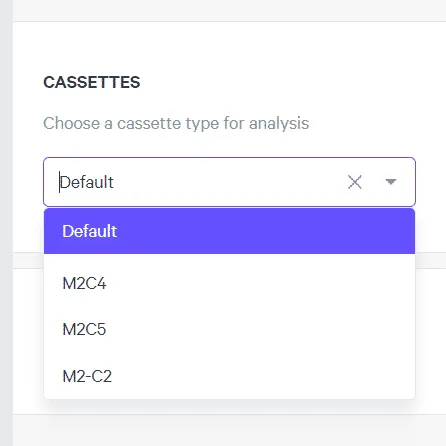This screenshot has height=446, width=446.
Task: Select the highlighted Default option
Action: pyautogui.click(x=229, y=231)
